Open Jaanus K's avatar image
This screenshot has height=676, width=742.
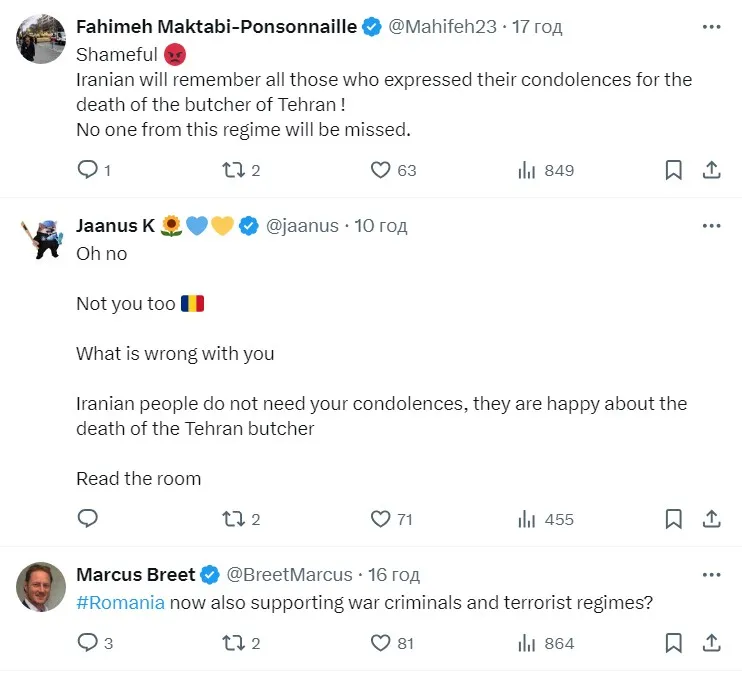tap(41, 238)
